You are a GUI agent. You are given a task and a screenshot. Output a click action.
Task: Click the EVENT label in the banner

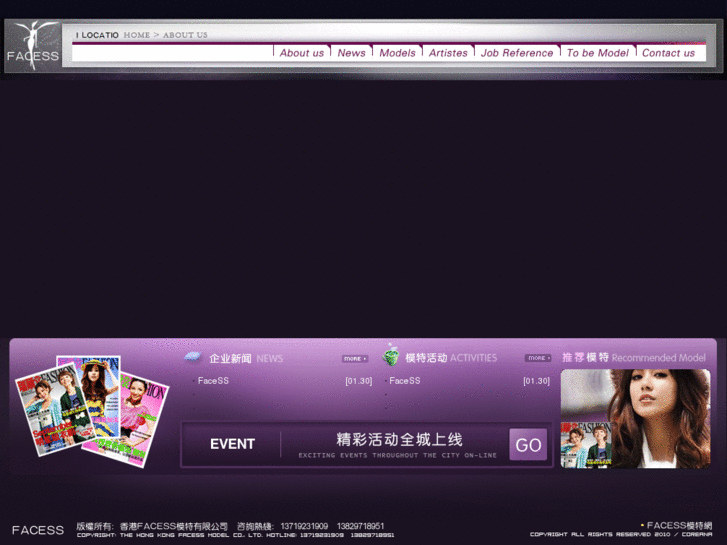[x=232, y=444]
